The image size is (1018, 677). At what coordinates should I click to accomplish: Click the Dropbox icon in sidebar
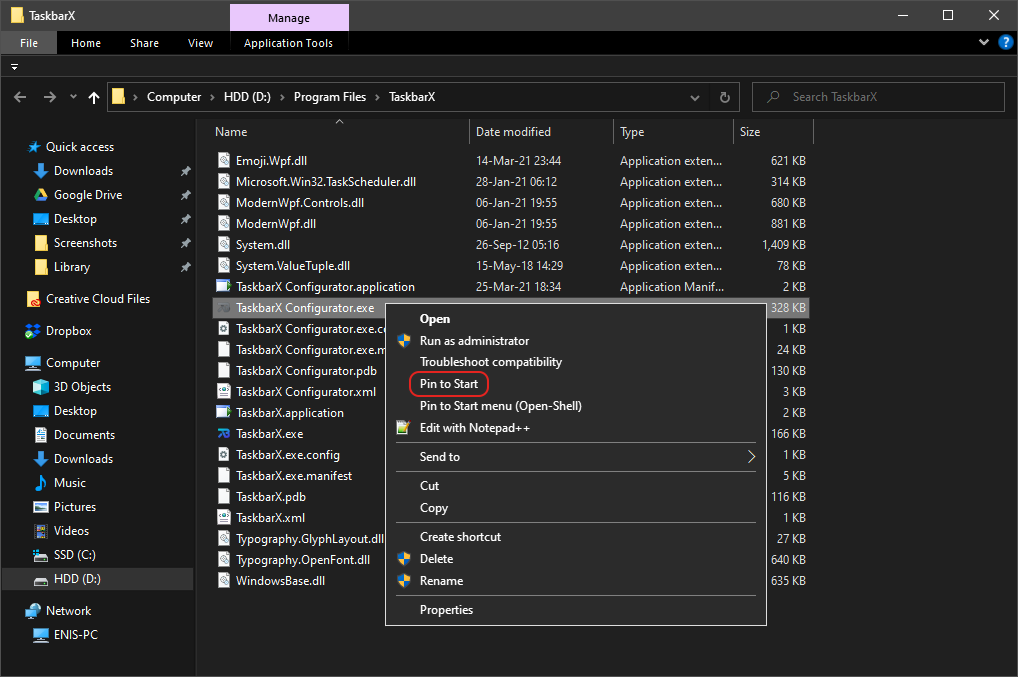33,331
